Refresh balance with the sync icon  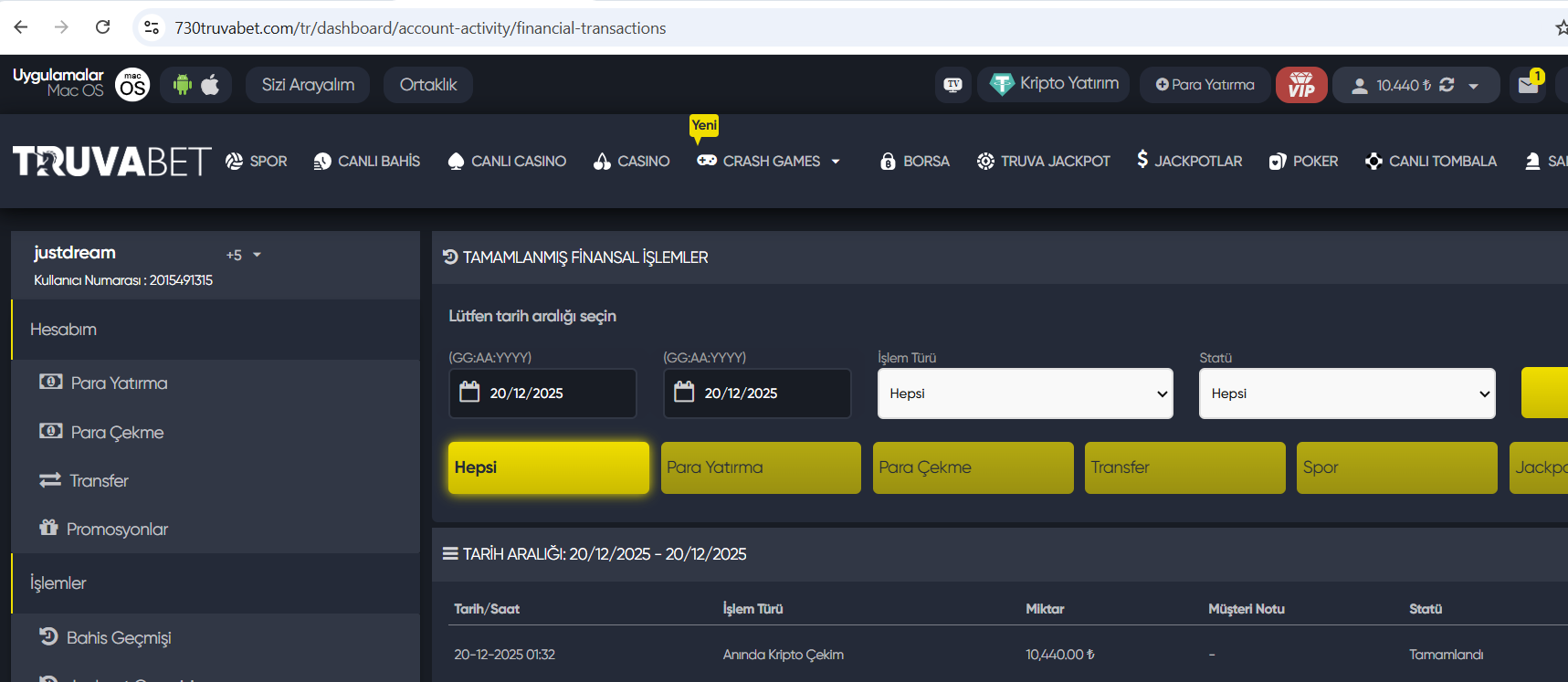[1447, 85]
